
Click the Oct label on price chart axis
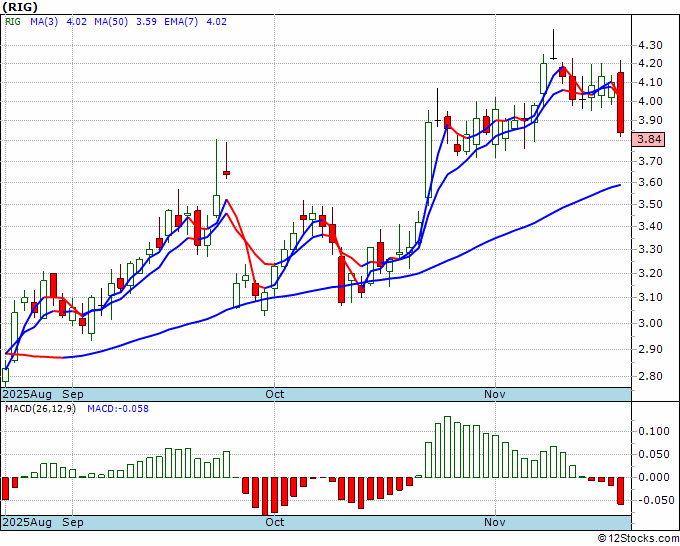pos(275,395)
